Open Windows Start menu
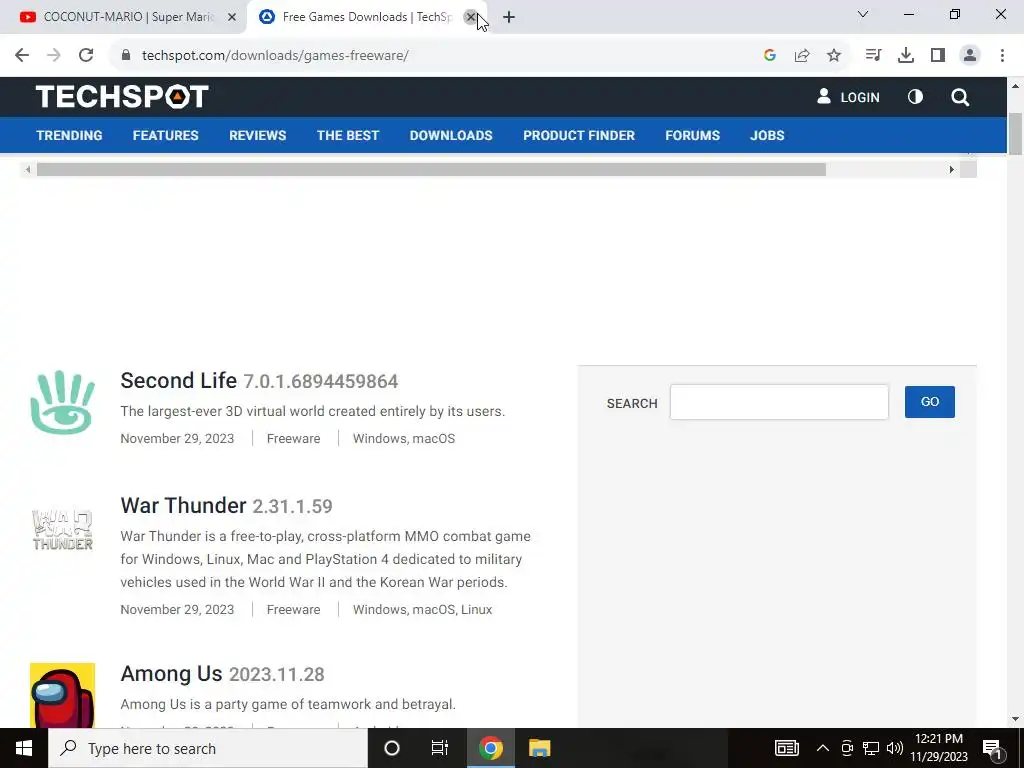The width and height of the screenshot is (1024, 768). [24, 748]
